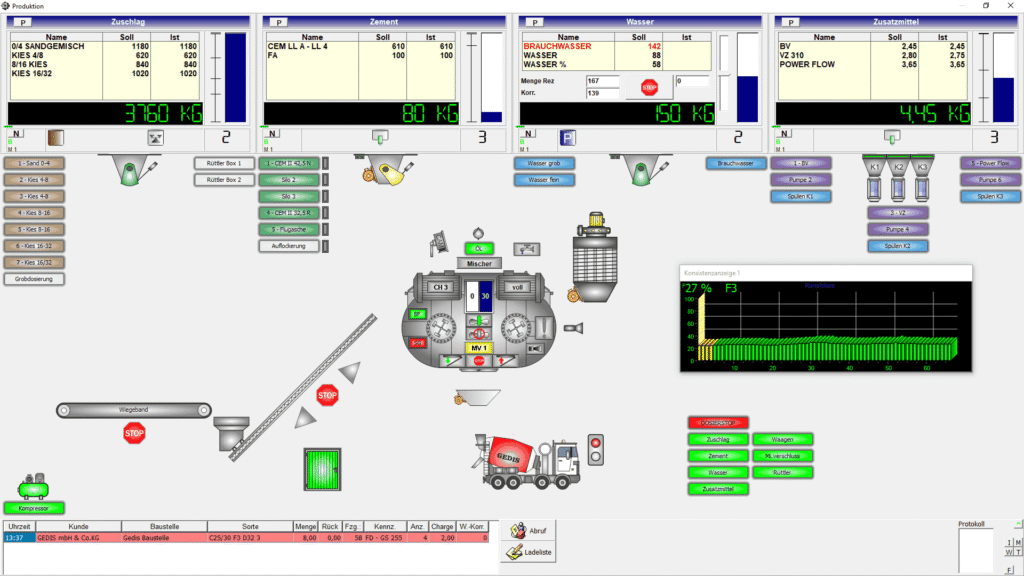Viewport: 1024px width, 576px height.
Task: Toggle the Zuschlag green status button
Action: (717, 439)
